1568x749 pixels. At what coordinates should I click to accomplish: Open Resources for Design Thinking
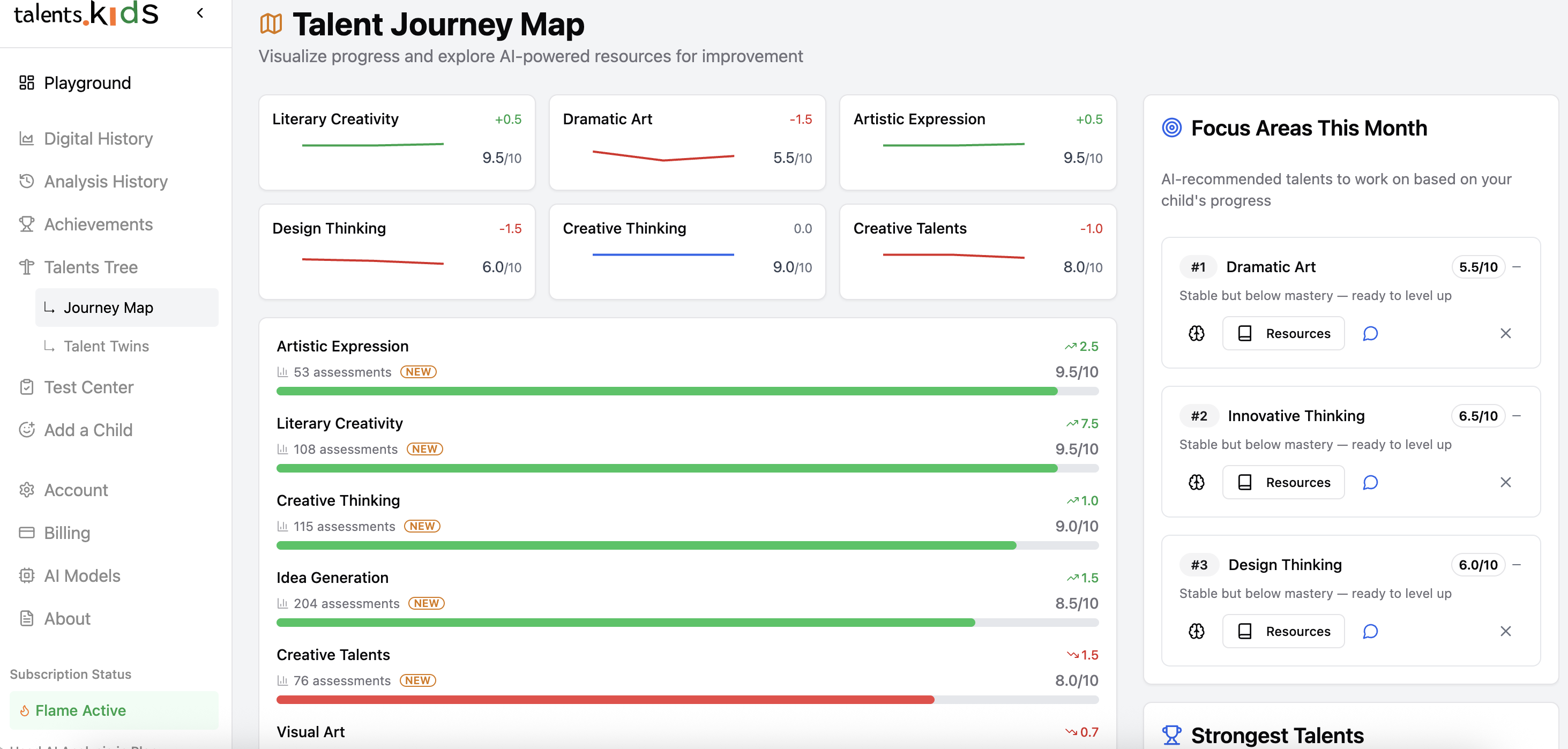click(x=1283, y=632)
